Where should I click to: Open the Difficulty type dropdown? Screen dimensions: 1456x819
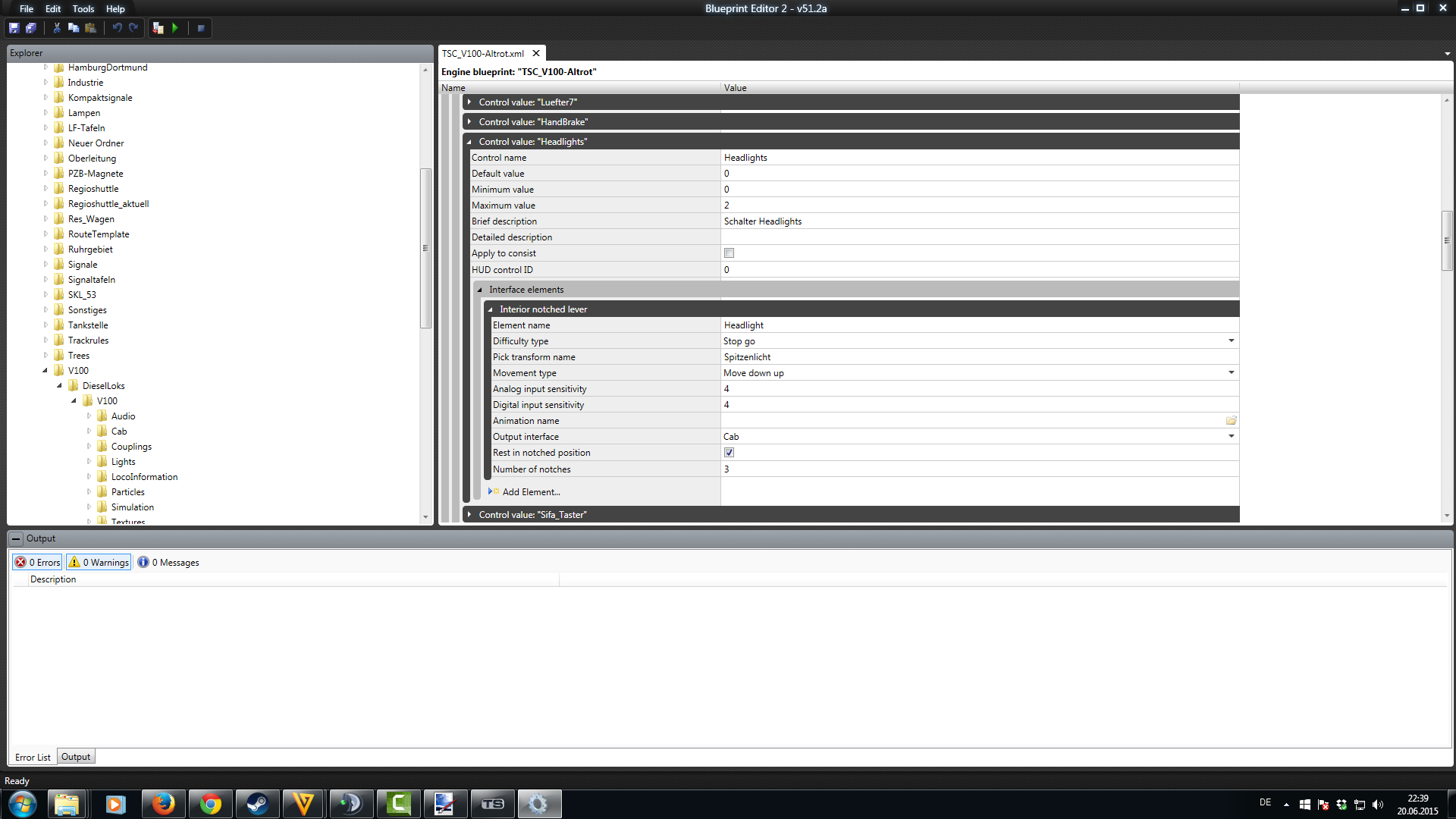coord(1231,341)
